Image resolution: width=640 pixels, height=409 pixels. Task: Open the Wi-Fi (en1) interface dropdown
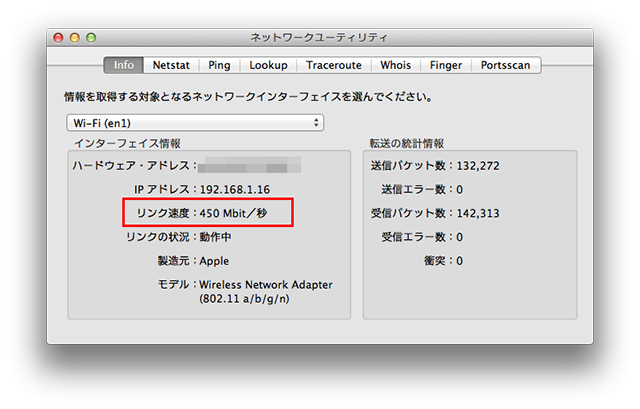coord(195,123)
